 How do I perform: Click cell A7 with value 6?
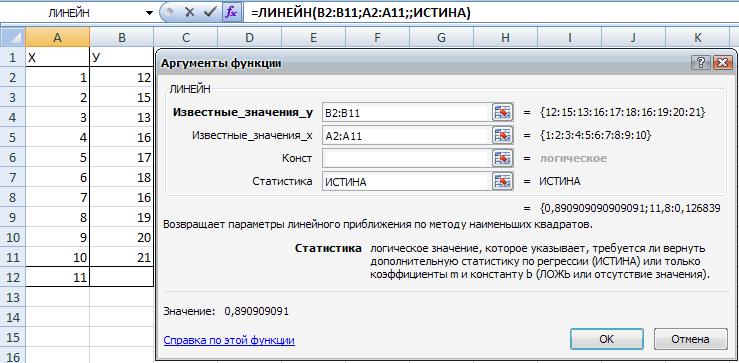click(x=57, y=177)
